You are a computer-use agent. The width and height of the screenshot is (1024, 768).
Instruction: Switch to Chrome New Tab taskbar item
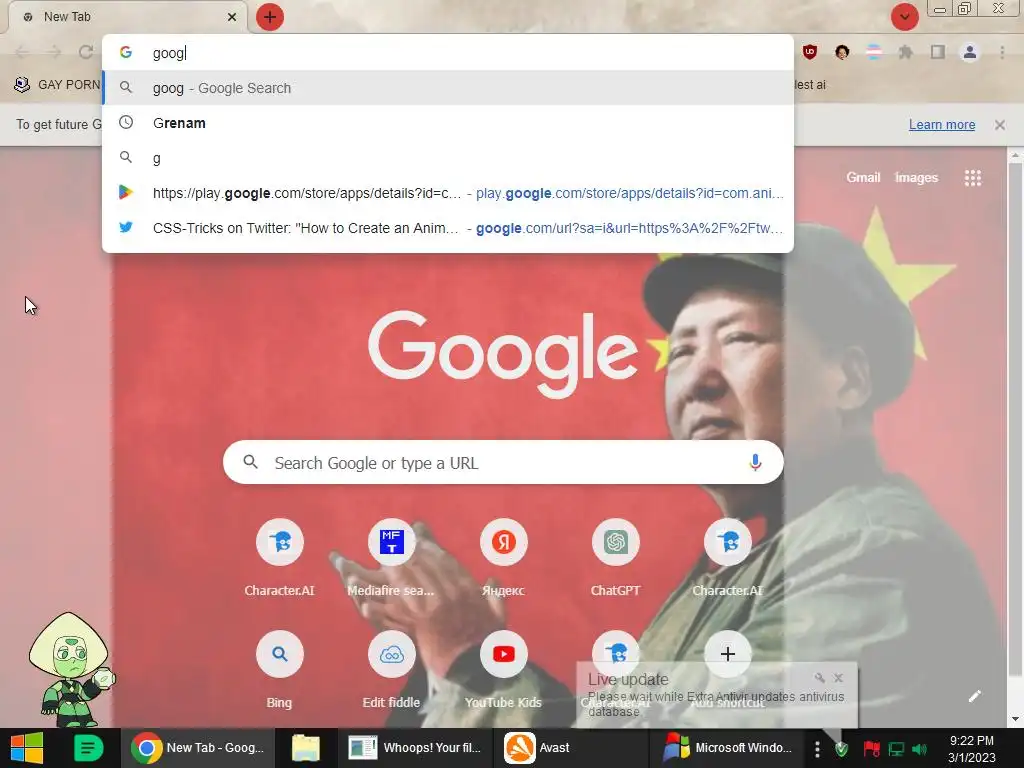(198, 748)
